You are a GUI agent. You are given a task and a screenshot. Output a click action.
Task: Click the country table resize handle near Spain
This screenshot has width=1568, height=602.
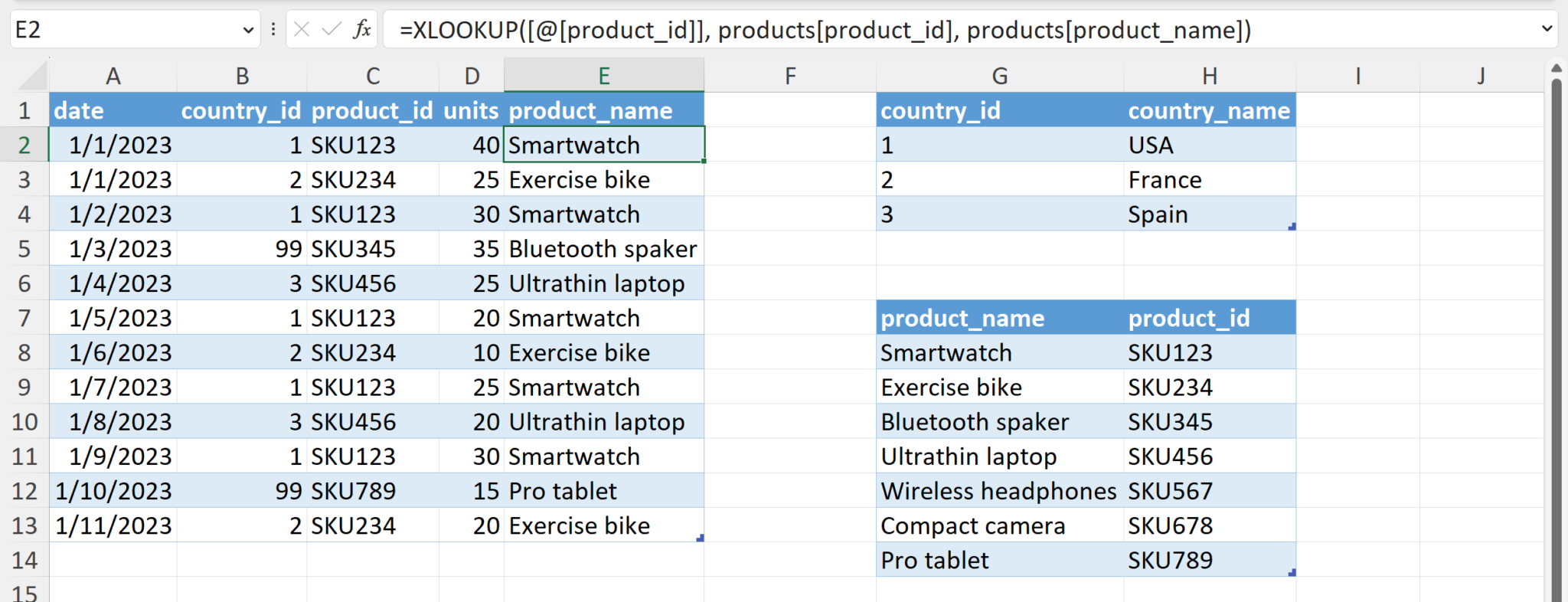pos(1292,227)
